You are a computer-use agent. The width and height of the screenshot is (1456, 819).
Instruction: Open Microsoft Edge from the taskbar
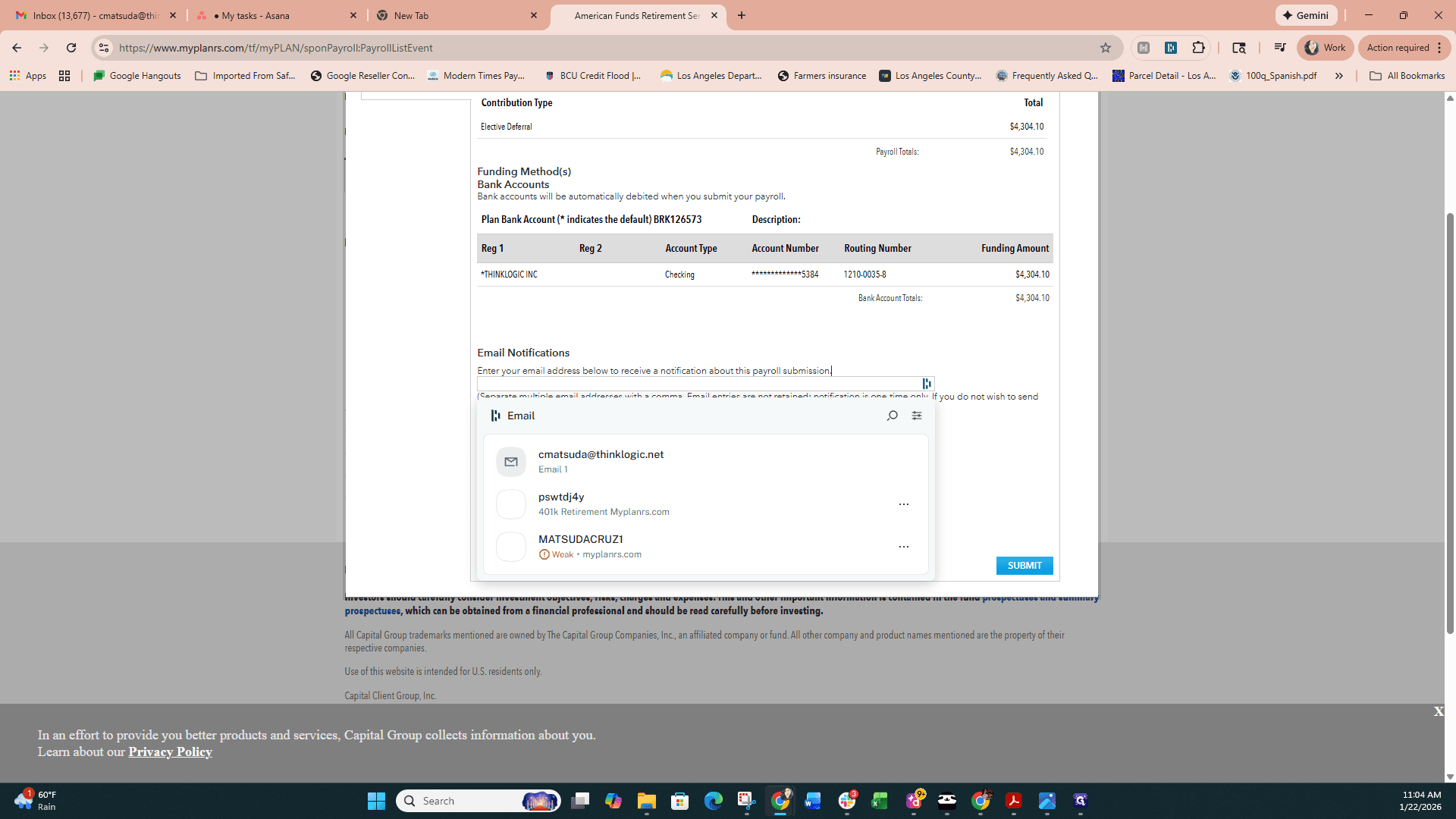(x=713, y=801)
